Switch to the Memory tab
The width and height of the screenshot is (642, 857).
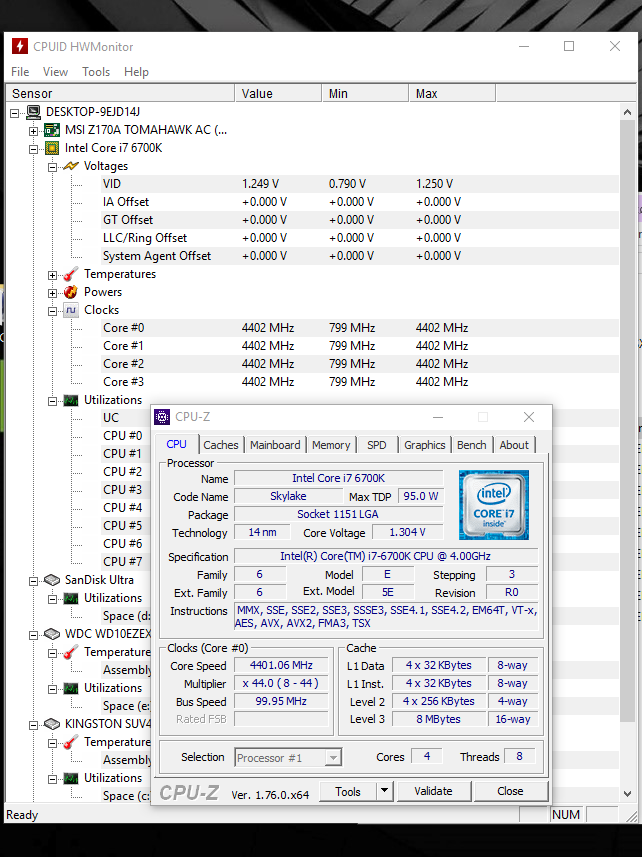click(331, 445)
